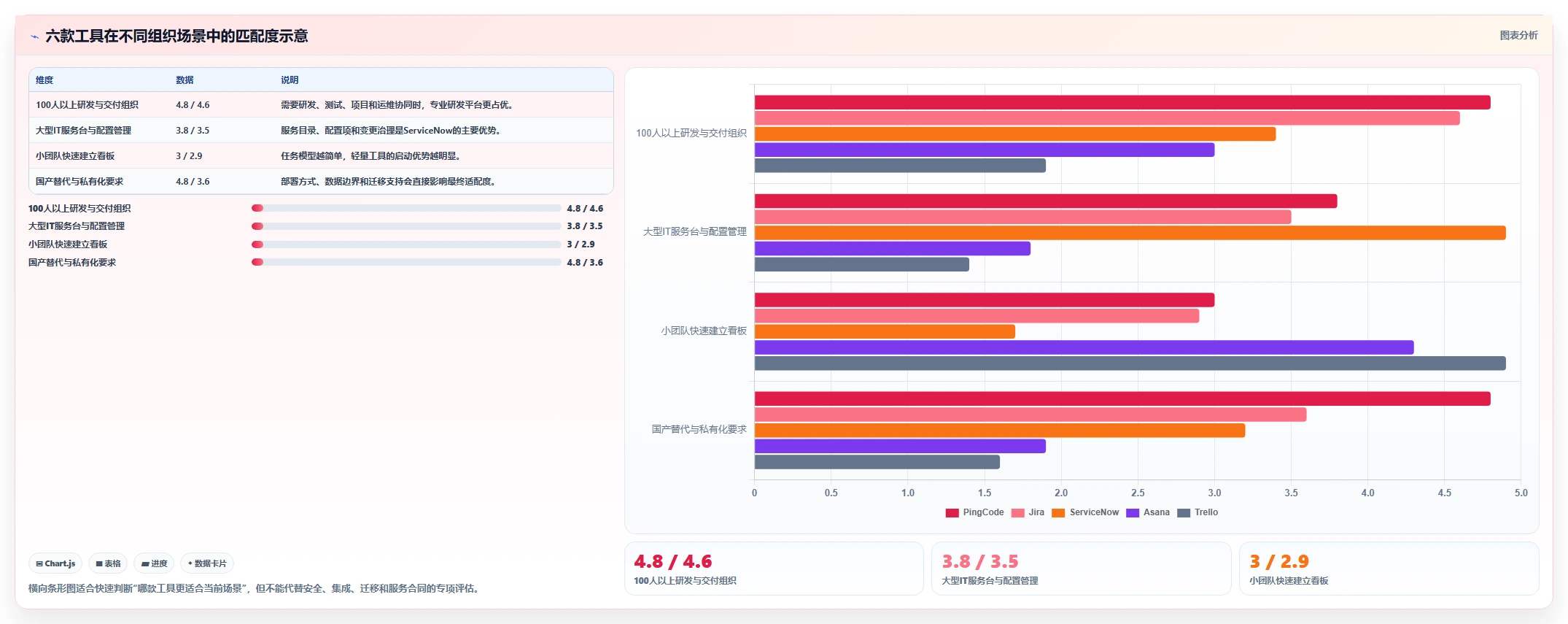1568x624 pixels.
Task: Click the description starting 部署方式、数据边界
Action: pos(389,182)
